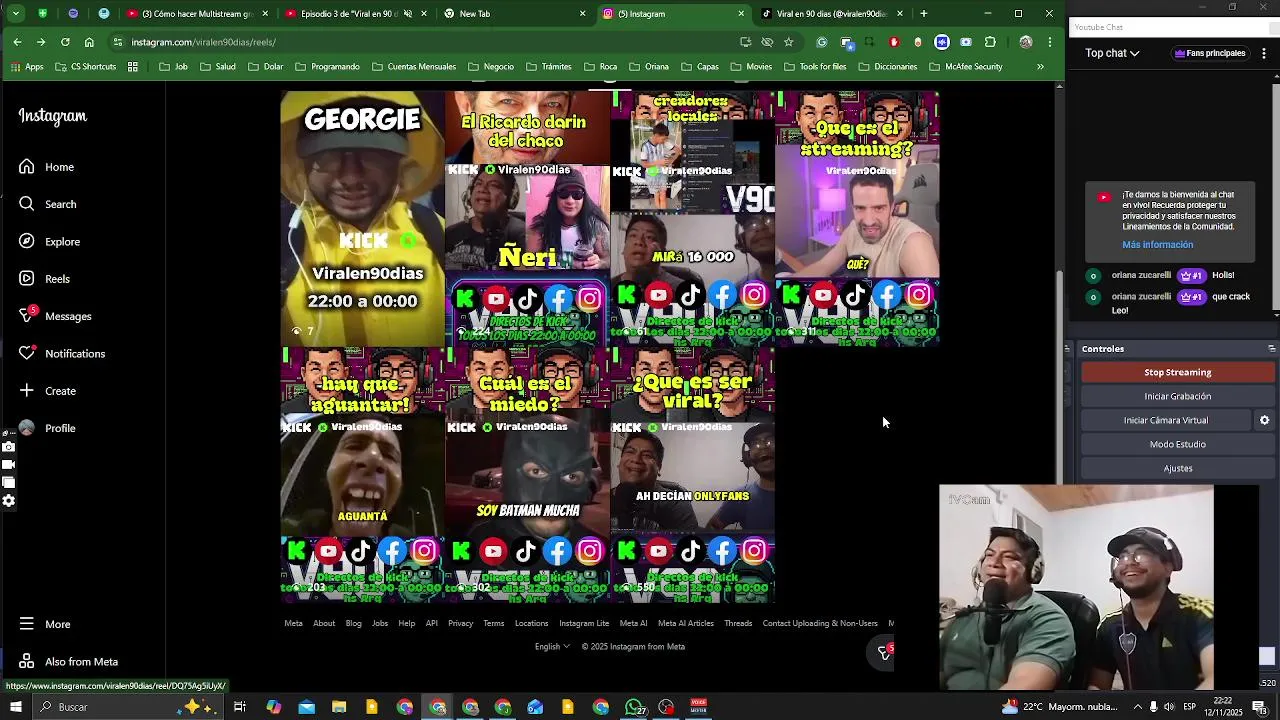Open the Programando bookmarks folder

coord(327,67)
